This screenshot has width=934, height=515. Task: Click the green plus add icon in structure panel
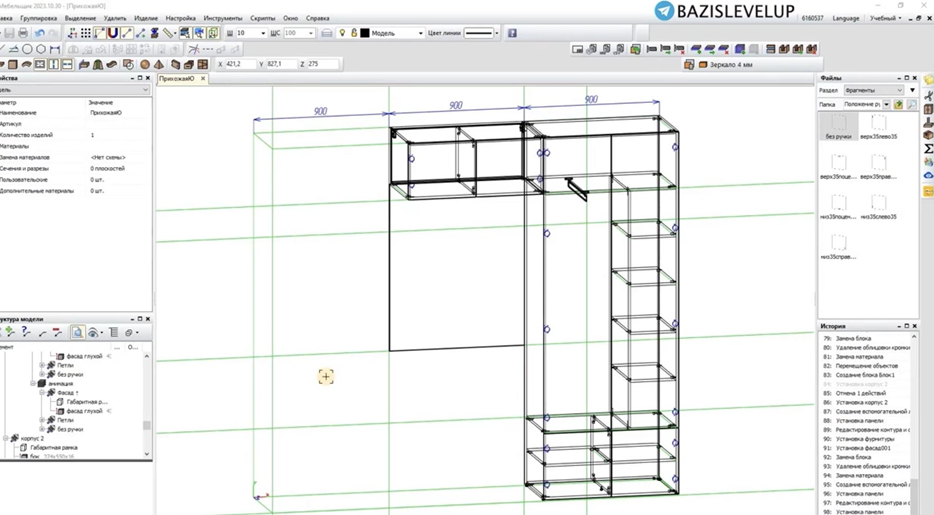10,333
